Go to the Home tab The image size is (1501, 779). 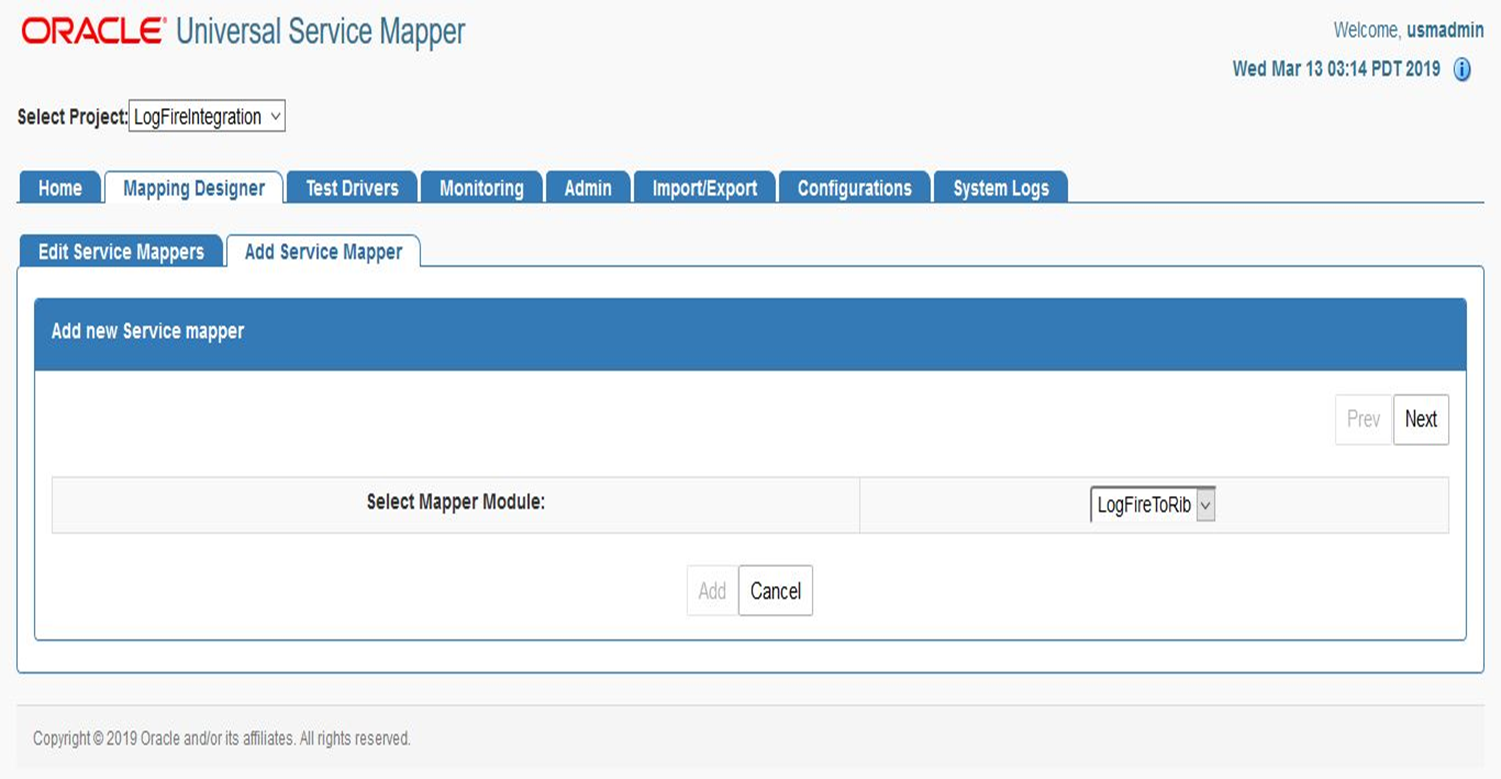click(60, 188)
